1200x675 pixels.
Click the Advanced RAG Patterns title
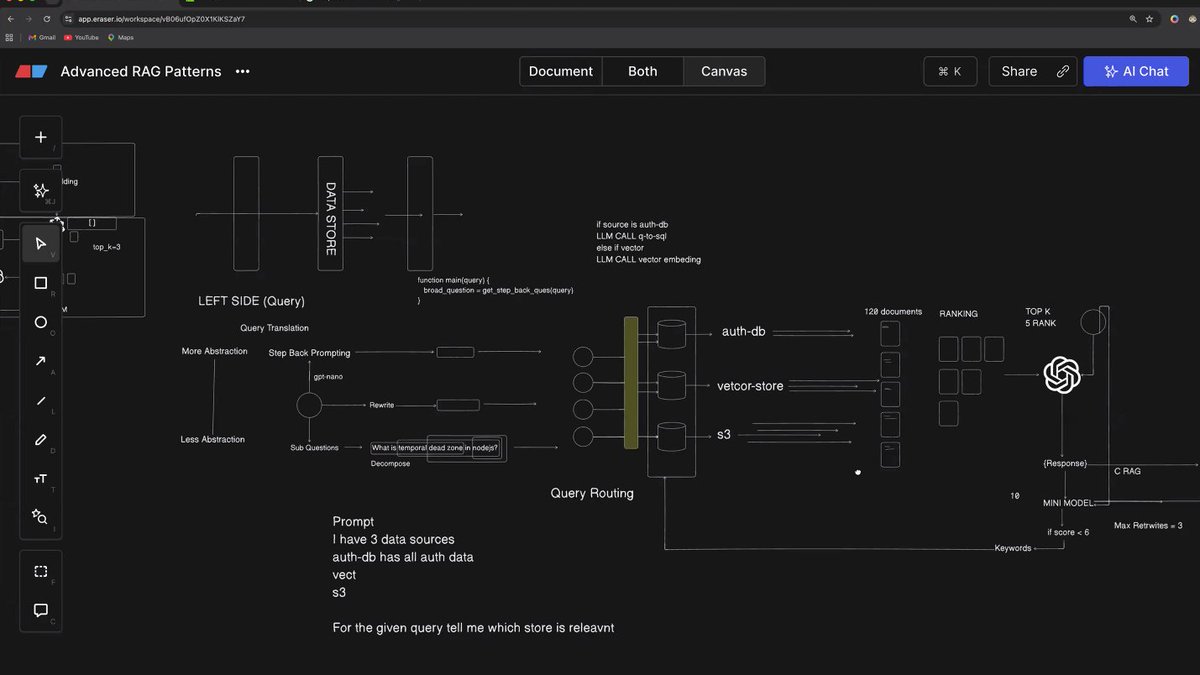coord(141,71)
